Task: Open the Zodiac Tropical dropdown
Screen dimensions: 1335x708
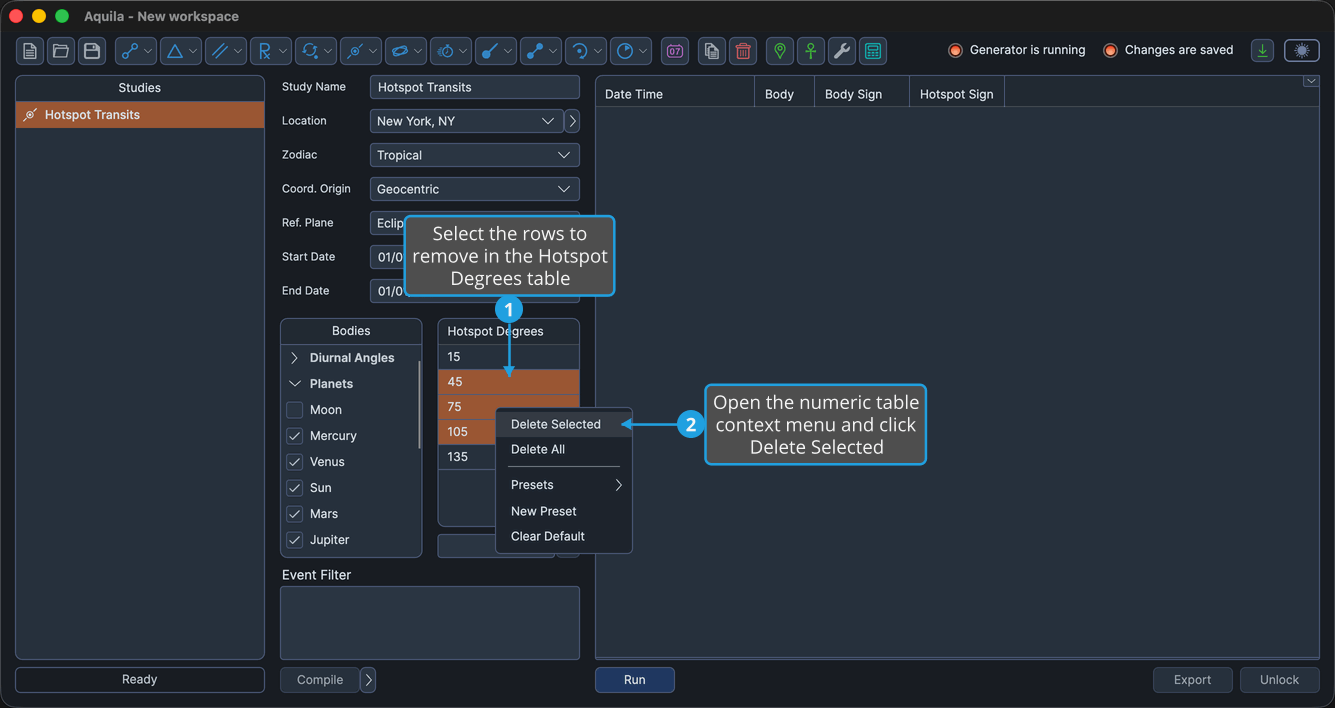Action: click(475, 155)
